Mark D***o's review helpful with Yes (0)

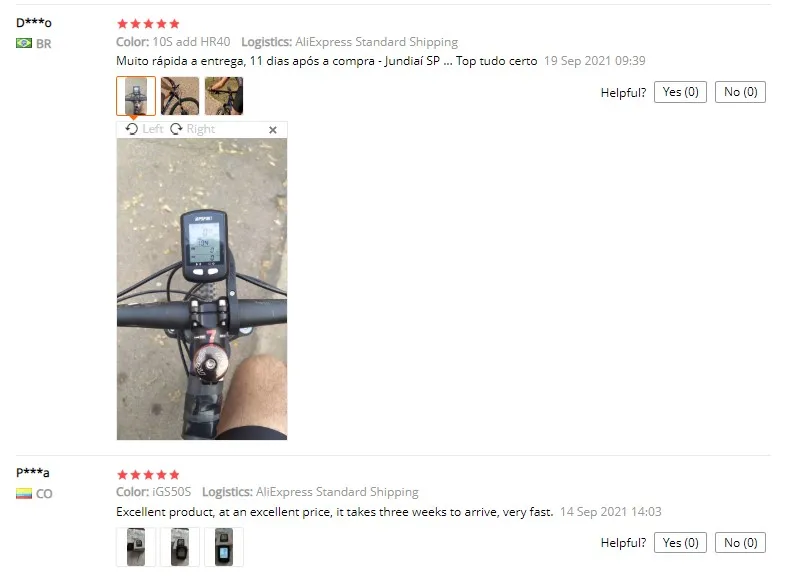point(680,92)
